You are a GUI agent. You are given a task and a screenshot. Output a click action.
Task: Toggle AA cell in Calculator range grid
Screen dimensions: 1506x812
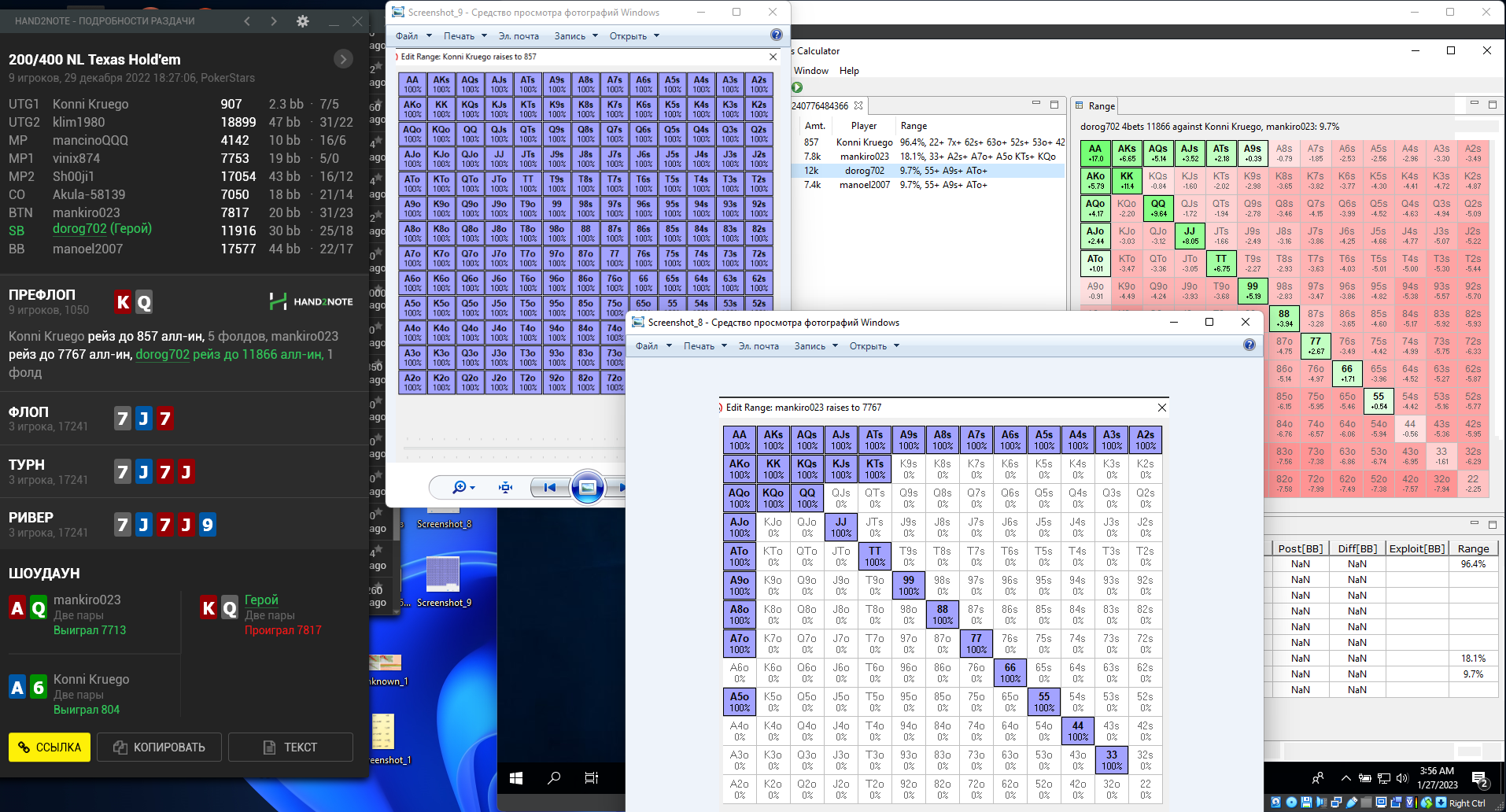click(x=1095, y=153)
